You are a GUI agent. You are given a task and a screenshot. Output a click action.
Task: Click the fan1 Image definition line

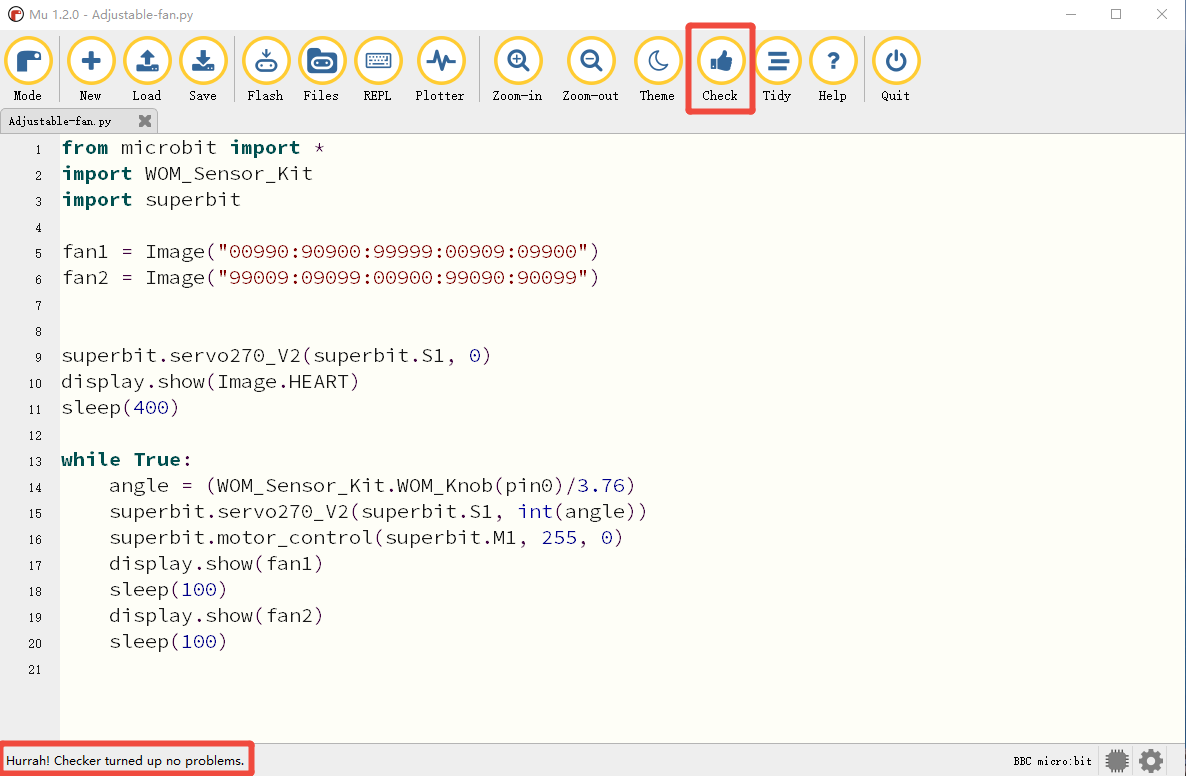click(x=331, y=252)
